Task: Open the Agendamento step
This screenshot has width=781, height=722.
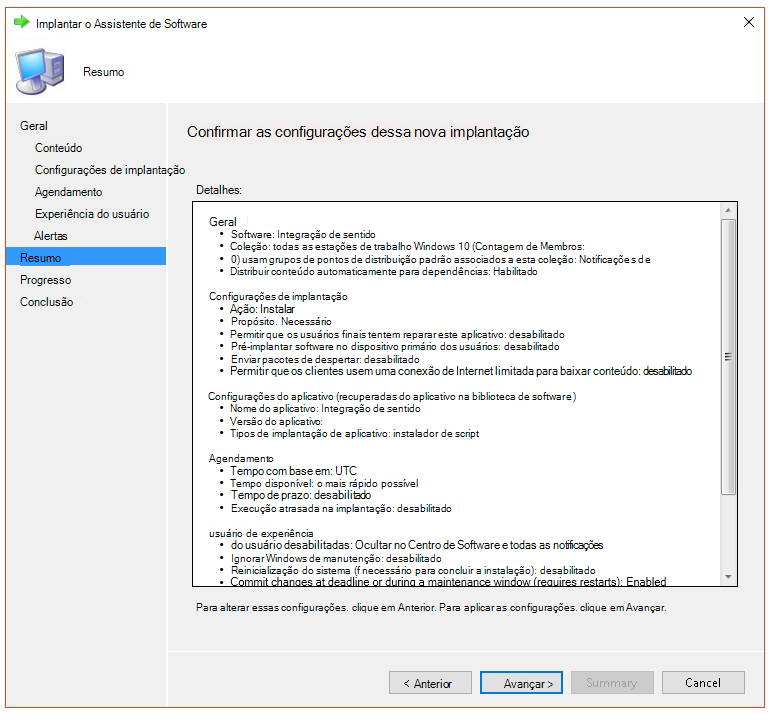Action: pyautogui.click(x=68, y=192)
